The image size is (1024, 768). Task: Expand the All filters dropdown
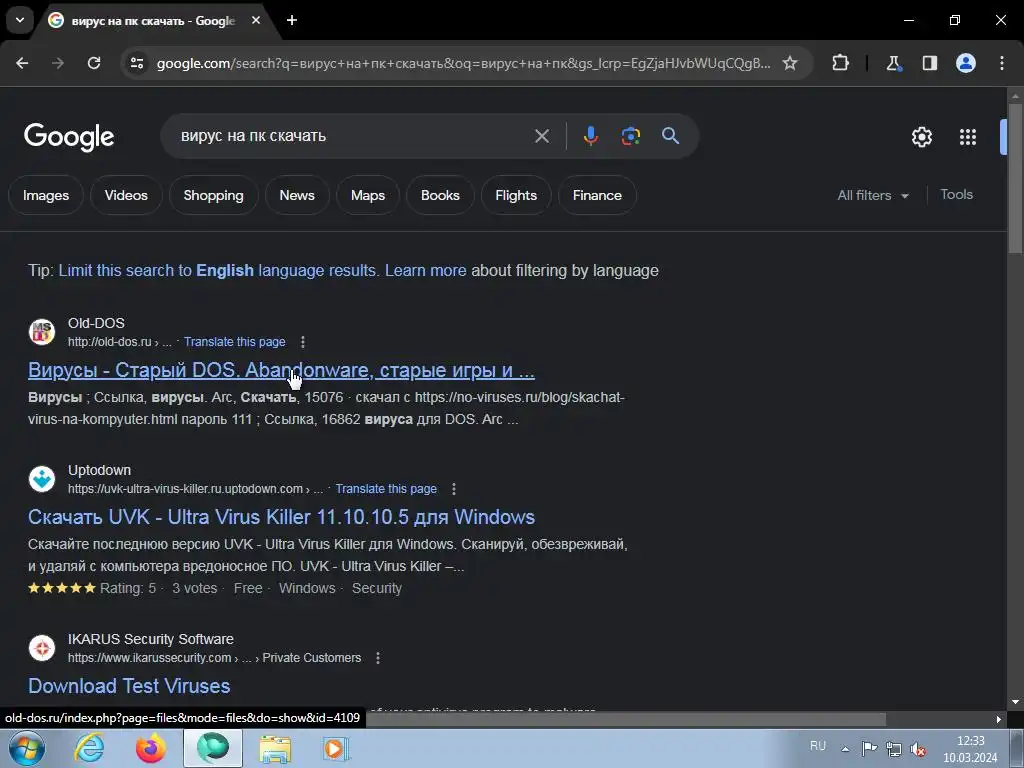pyautogui.click(x=873, y=195)
